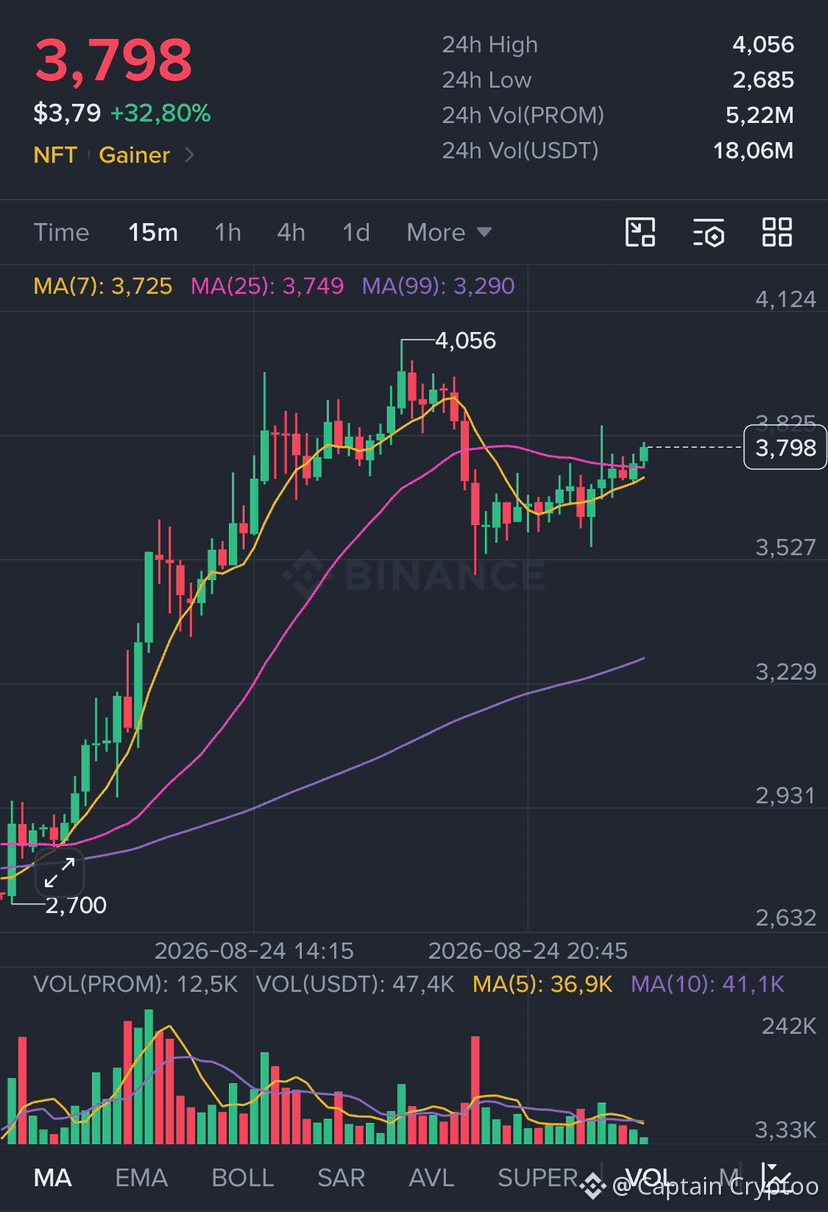Enable the AVL indicator

pyautogui.click(x=431, y=1178)
